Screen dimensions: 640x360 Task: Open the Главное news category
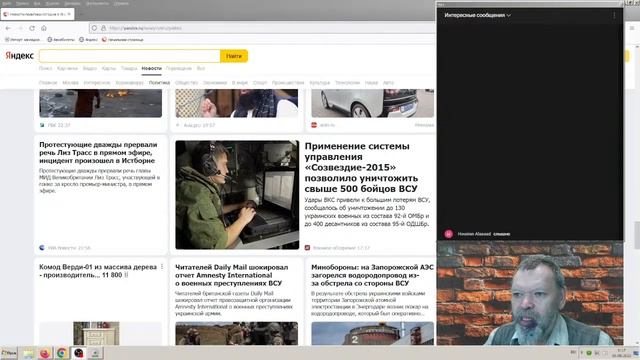[x=48, y=83]
